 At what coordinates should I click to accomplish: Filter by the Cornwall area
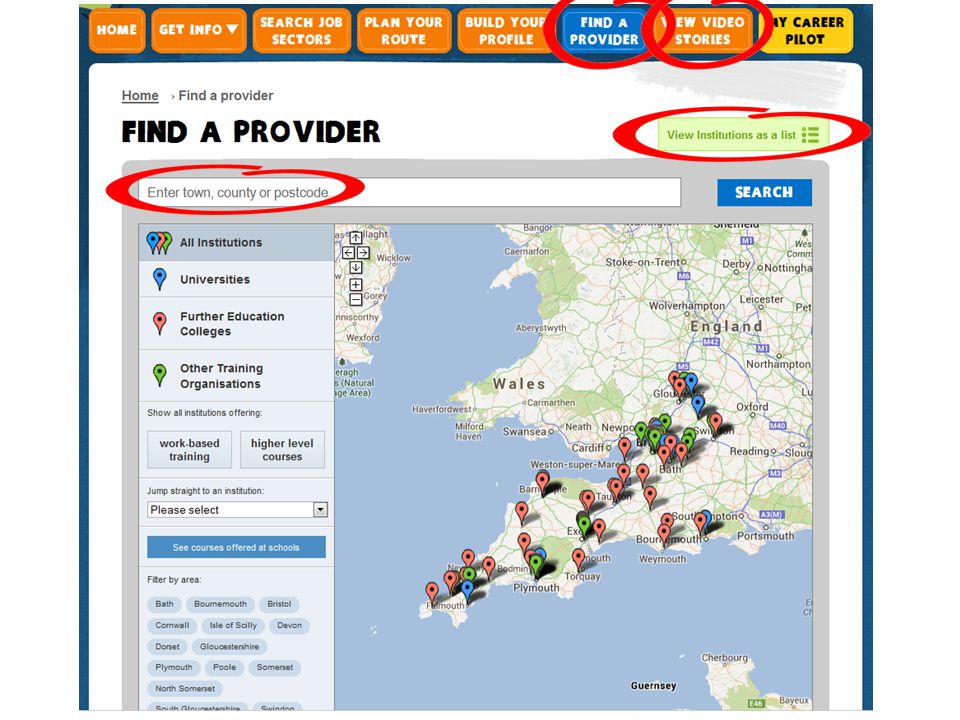172,626
